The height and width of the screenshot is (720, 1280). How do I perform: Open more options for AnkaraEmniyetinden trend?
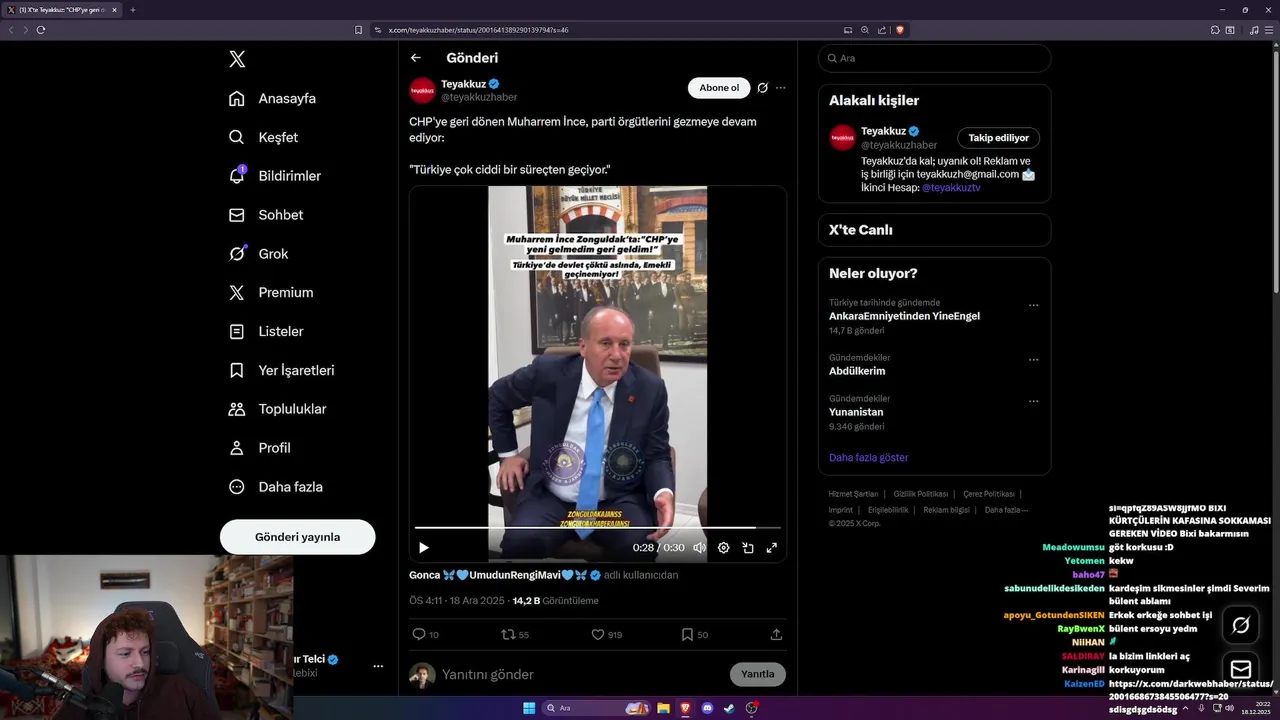[x=1034, y=305]
